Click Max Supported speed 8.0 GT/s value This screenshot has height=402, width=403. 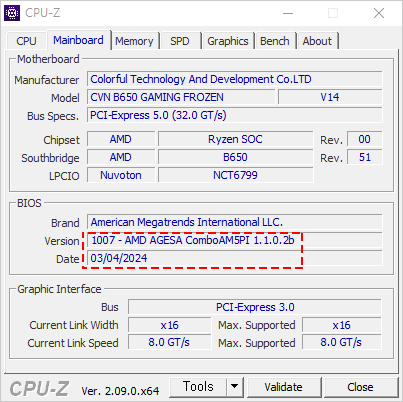342,343
